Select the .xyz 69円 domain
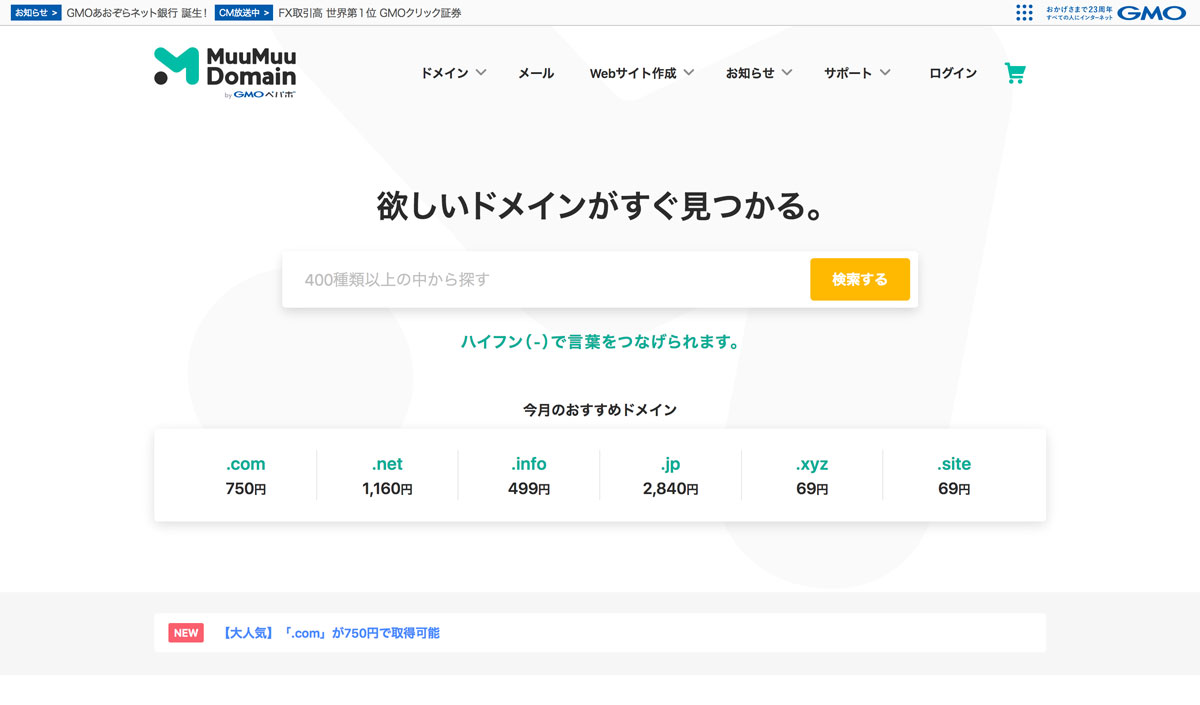Screen dimensions: 1200x705 tap(812, 476)
